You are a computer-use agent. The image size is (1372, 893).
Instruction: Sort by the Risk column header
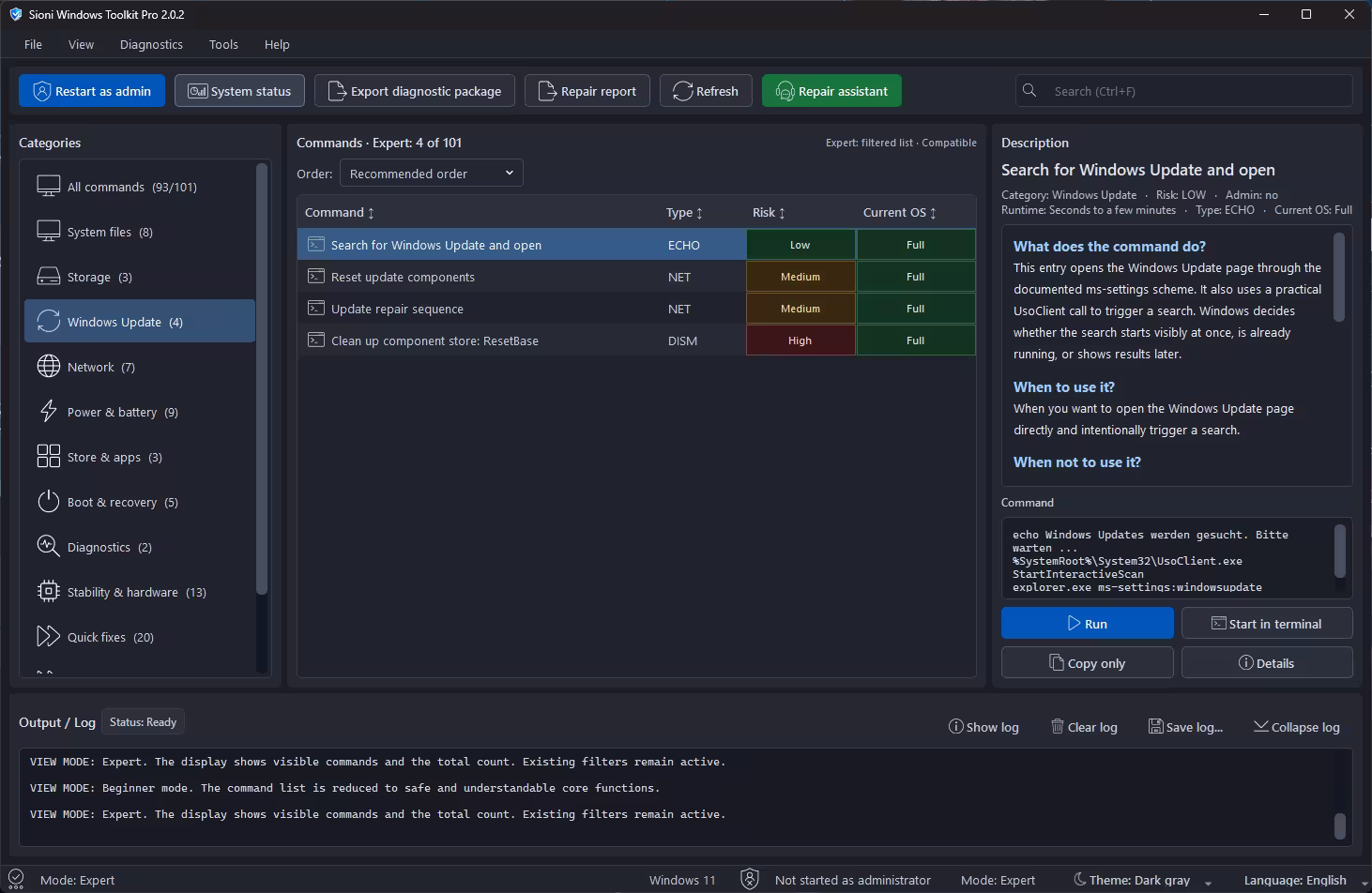tap(769, 213)
